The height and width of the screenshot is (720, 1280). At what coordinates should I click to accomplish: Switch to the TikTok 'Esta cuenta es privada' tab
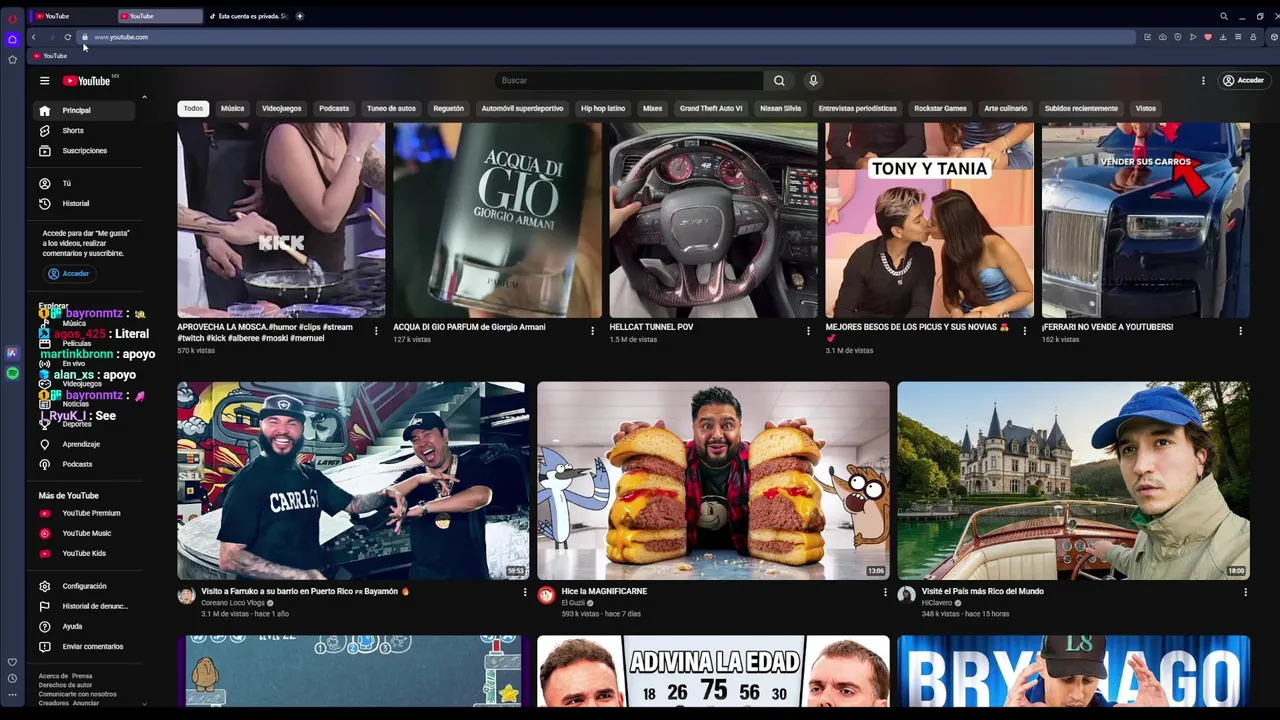tap(248, 16)
